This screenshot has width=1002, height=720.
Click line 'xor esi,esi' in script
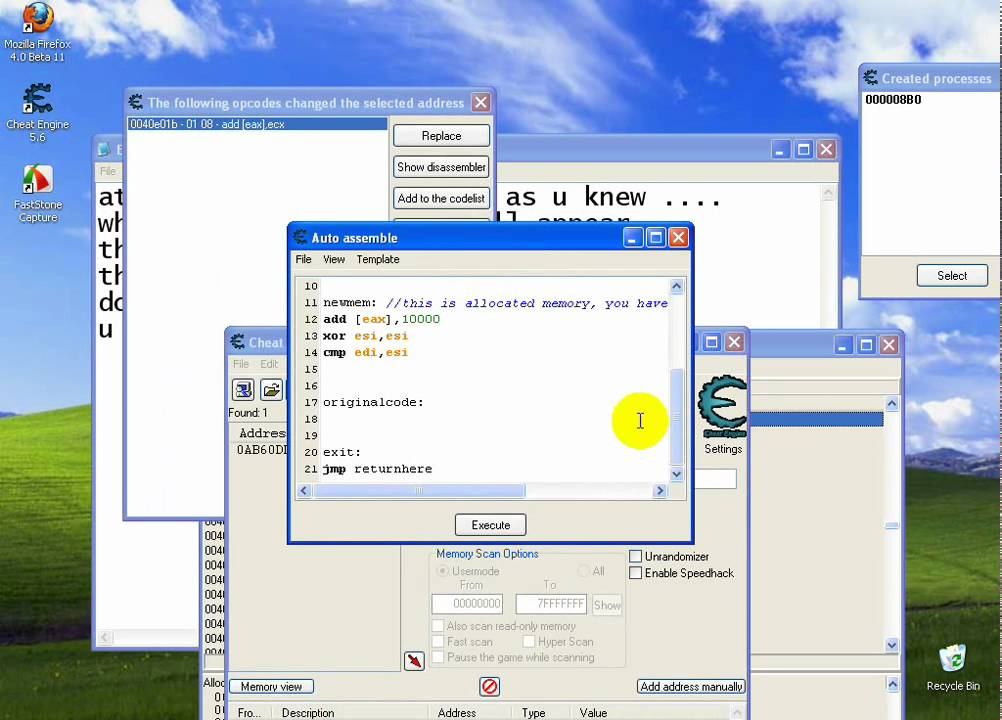365,336
